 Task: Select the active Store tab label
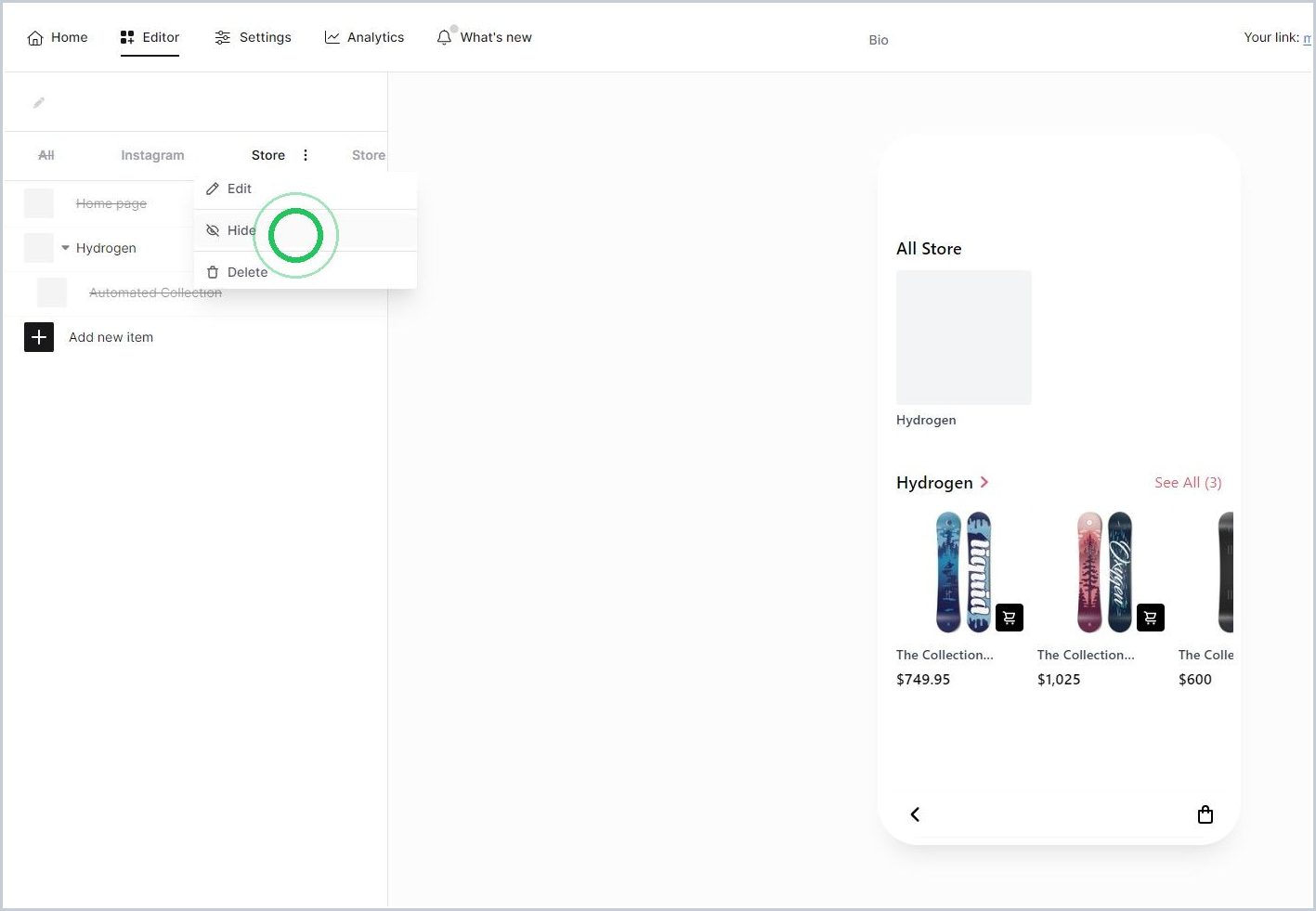(x=268, y=155)
